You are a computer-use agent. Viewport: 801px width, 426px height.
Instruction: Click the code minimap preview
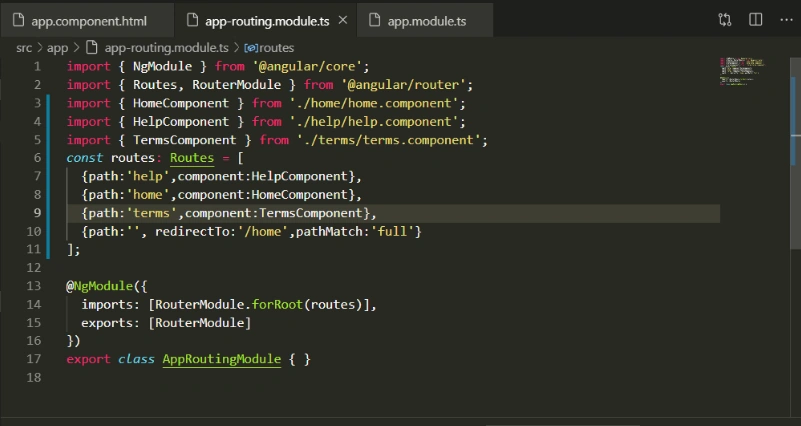(x=742, y=72)
